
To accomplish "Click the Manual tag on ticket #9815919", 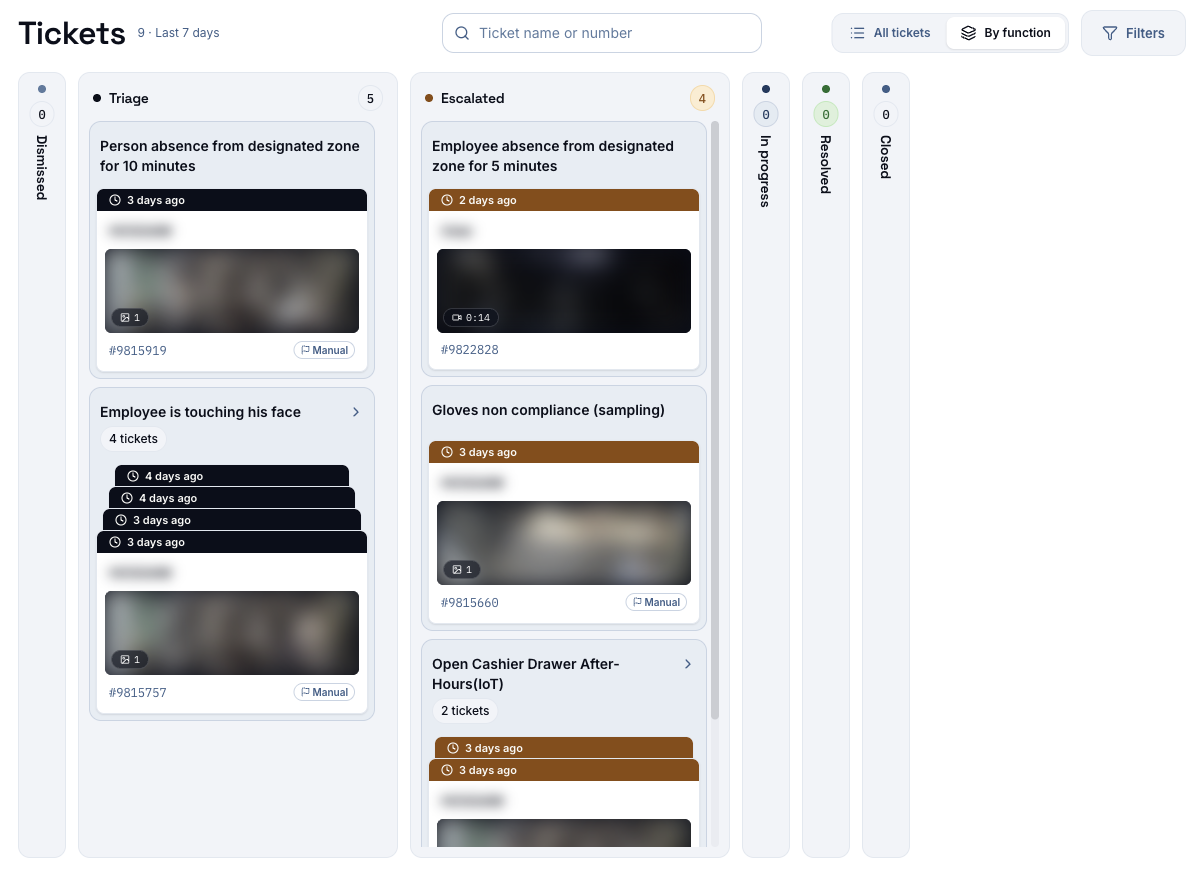I will pyautogui.click(x=324, y=351).
